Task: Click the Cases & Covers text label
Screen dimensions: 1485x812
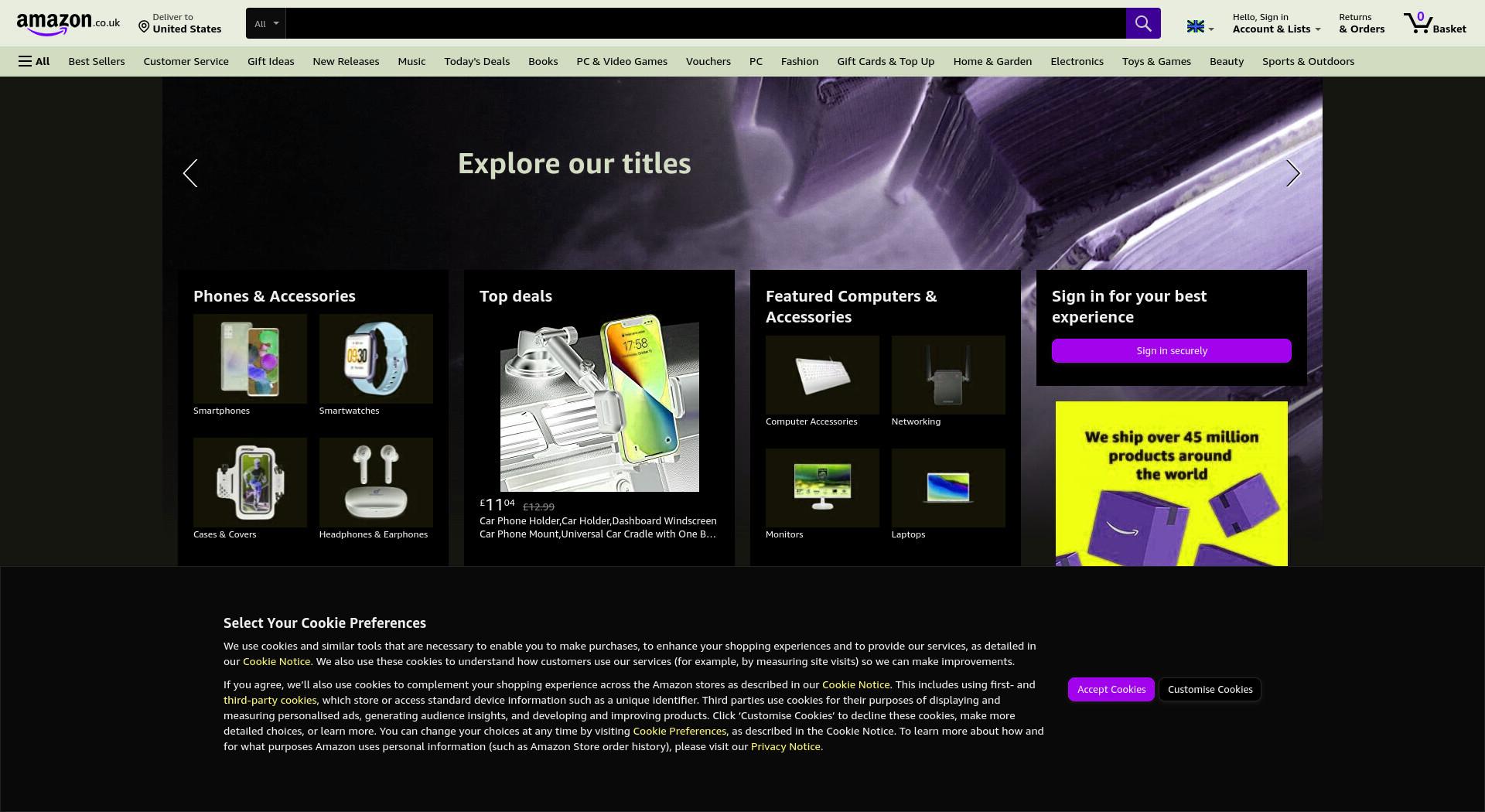Action: pos(224,534)
